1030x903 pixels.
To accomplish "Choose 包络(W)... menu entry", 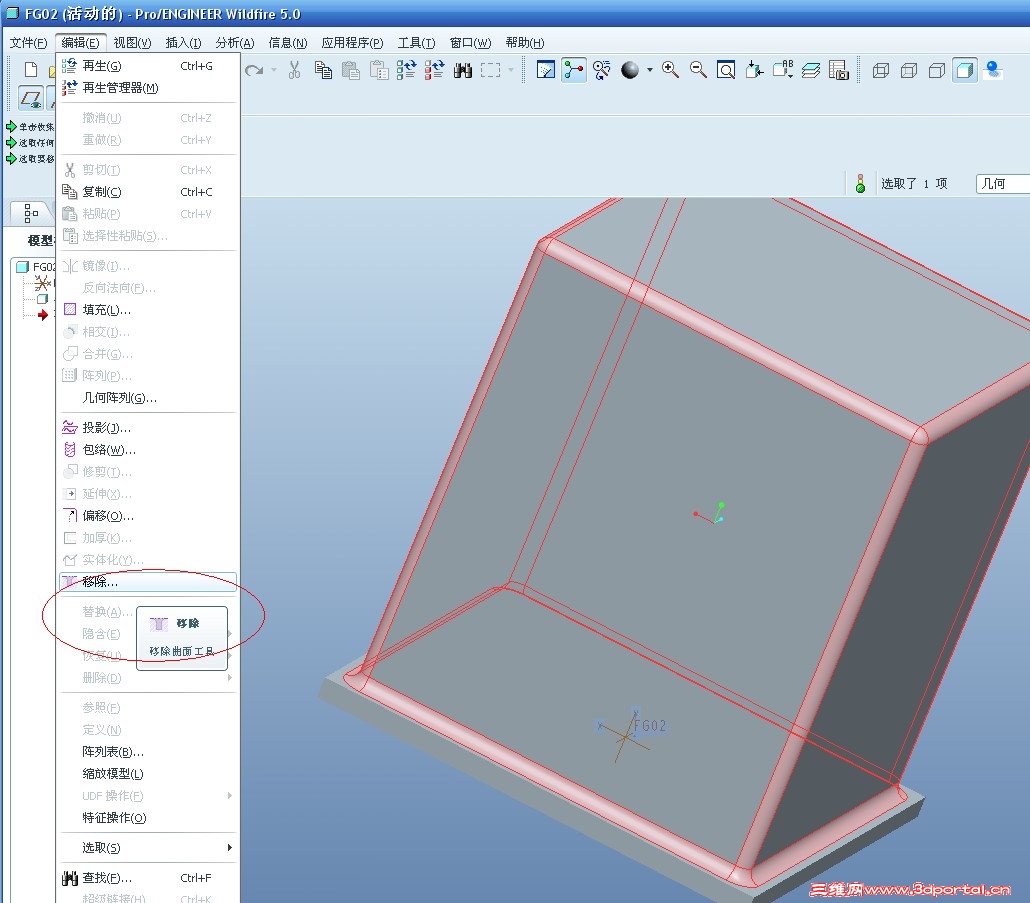I will 147,449.
